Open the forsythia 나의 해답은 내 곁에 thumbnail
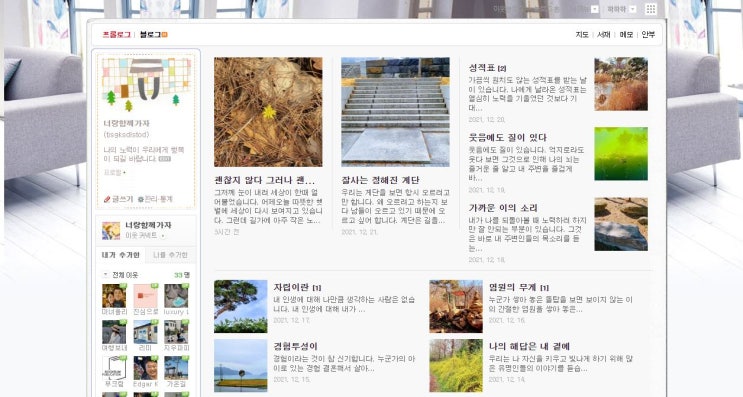743x397 pixels. 456,365
